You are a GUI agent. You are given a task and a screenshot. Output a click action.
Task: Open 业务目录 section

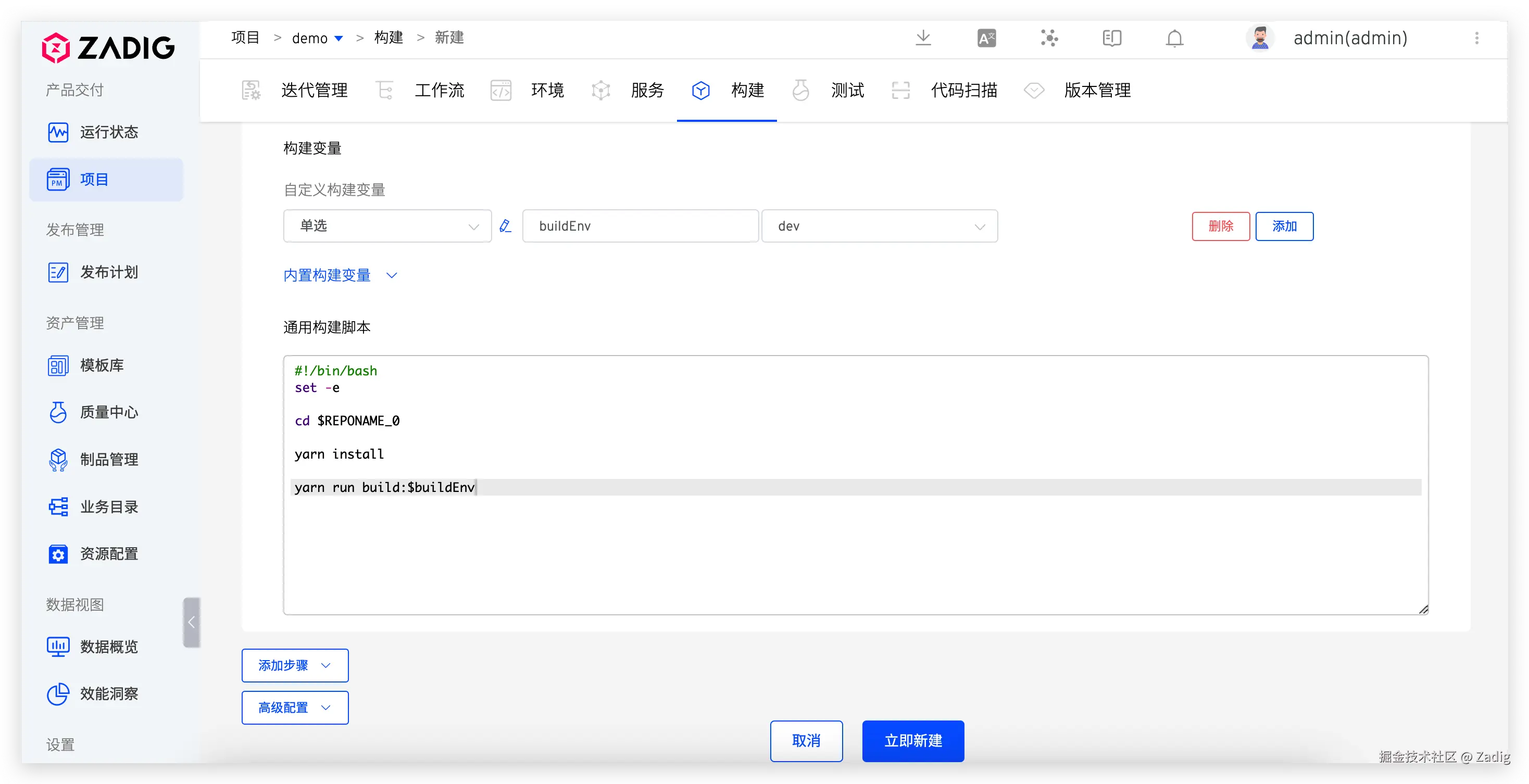[x=93, y=506]
